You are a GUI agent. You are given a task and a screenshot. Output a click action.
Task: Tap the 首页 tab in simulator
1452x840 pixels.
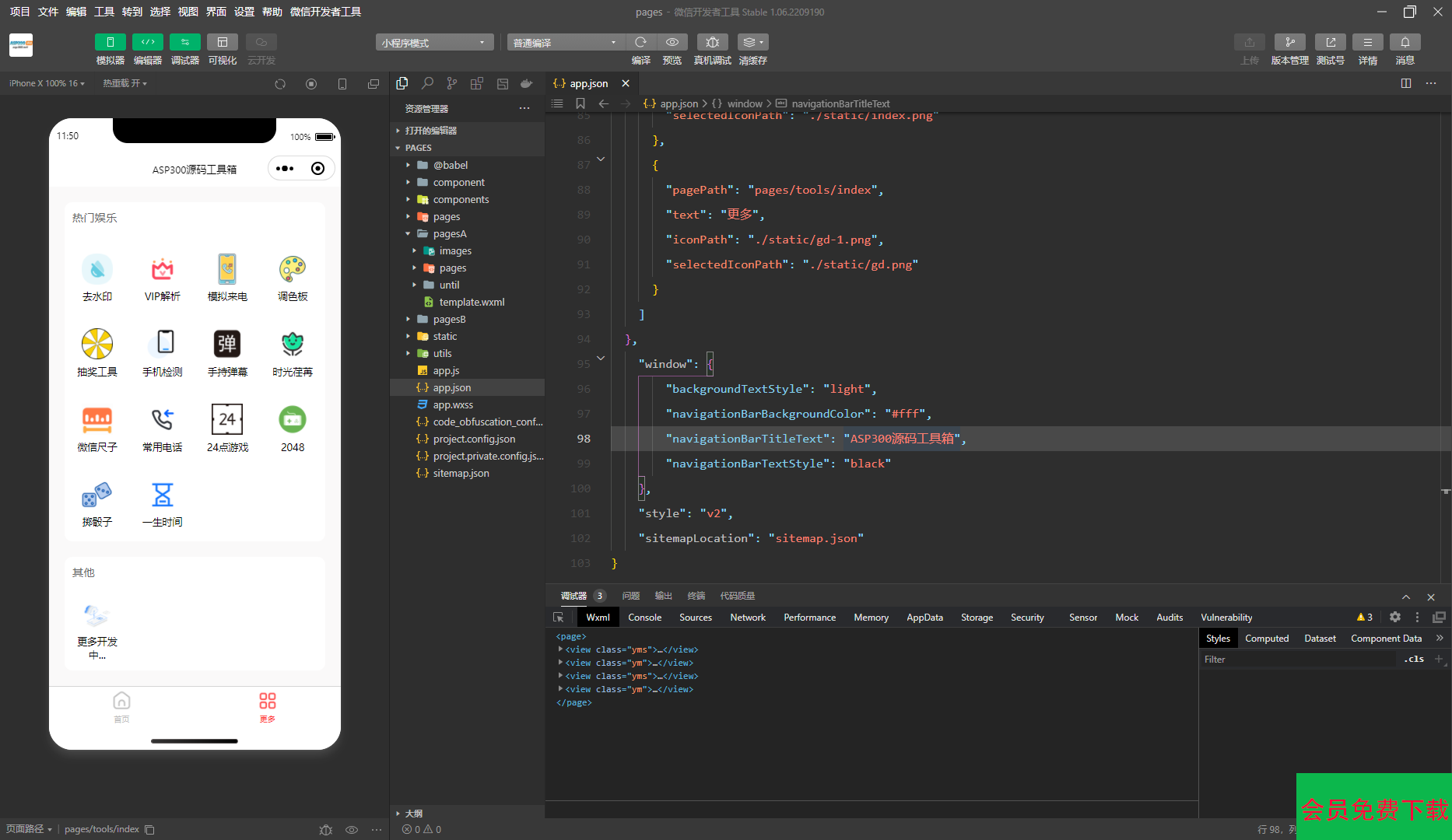pyautogui.click(x=121, y=706)
